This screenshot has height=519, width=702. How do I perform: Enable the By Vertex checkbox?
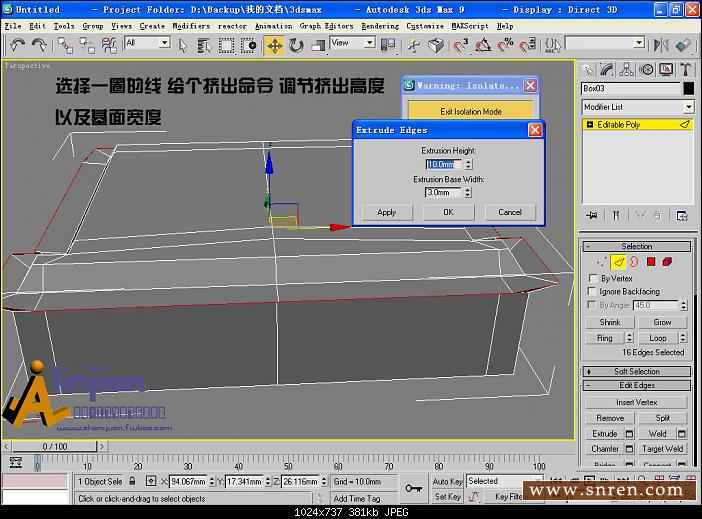pyautogui.click(x=593, y=279)
